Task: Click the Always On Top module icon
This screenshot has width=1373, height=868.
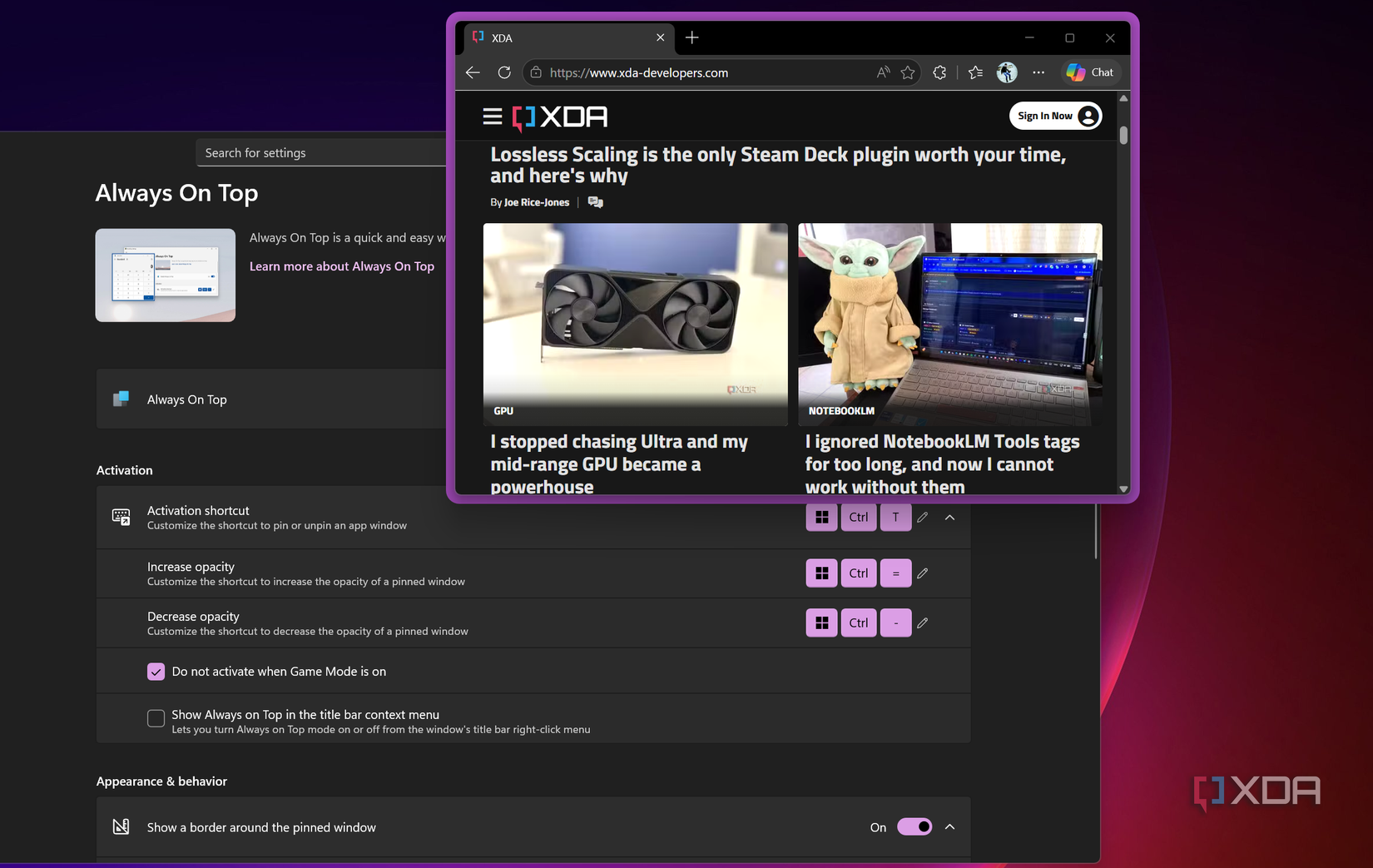Action: 121,399
